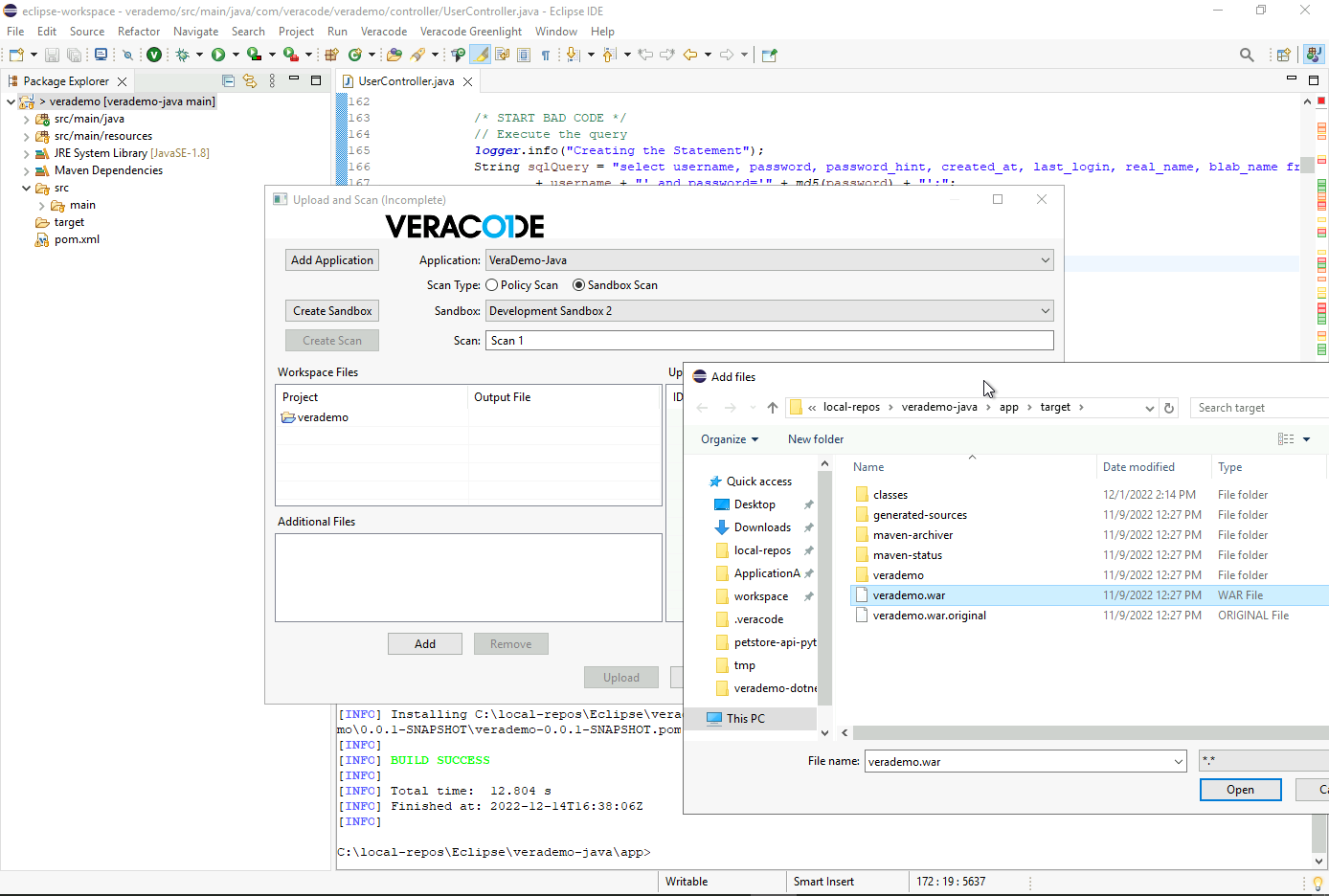Open the Terminal toolbar icon

101,55
